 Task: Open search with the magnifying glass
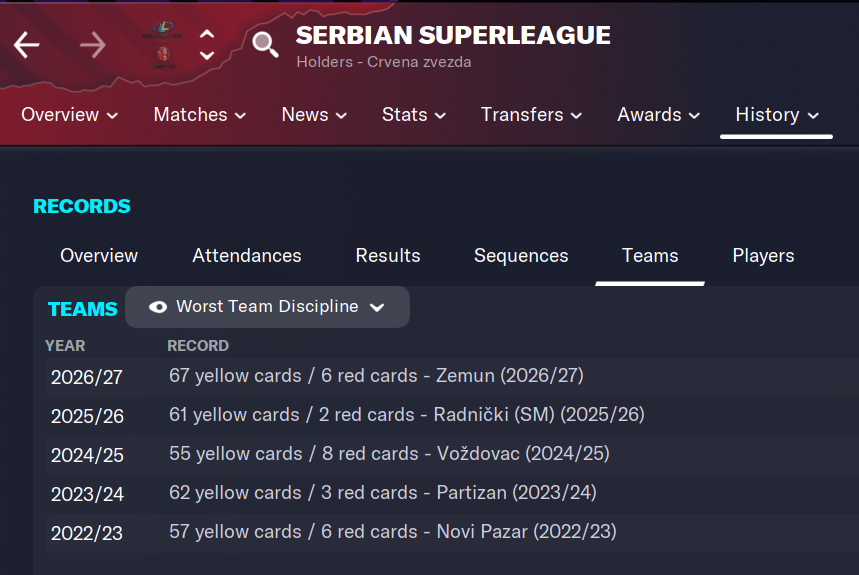click(265, 45)
